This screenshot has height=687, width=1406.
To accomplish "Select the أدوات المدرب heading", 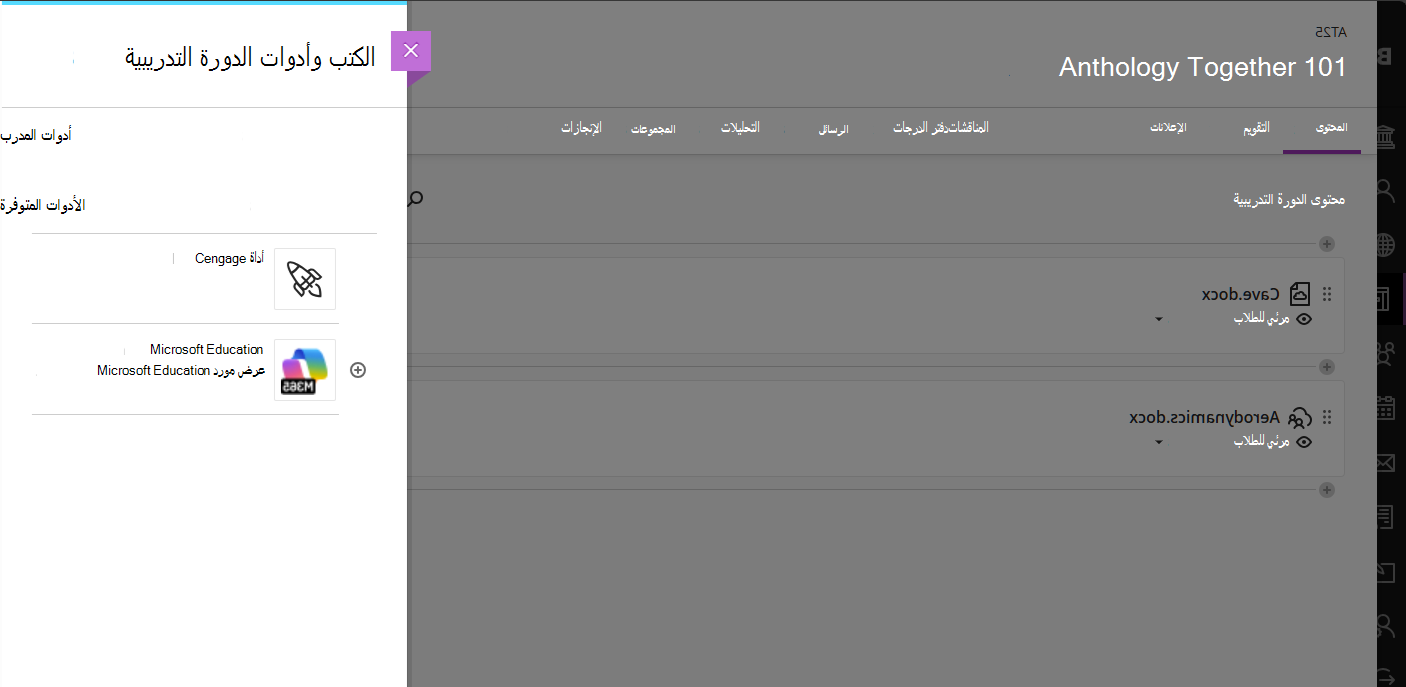I will coord(36,135).
